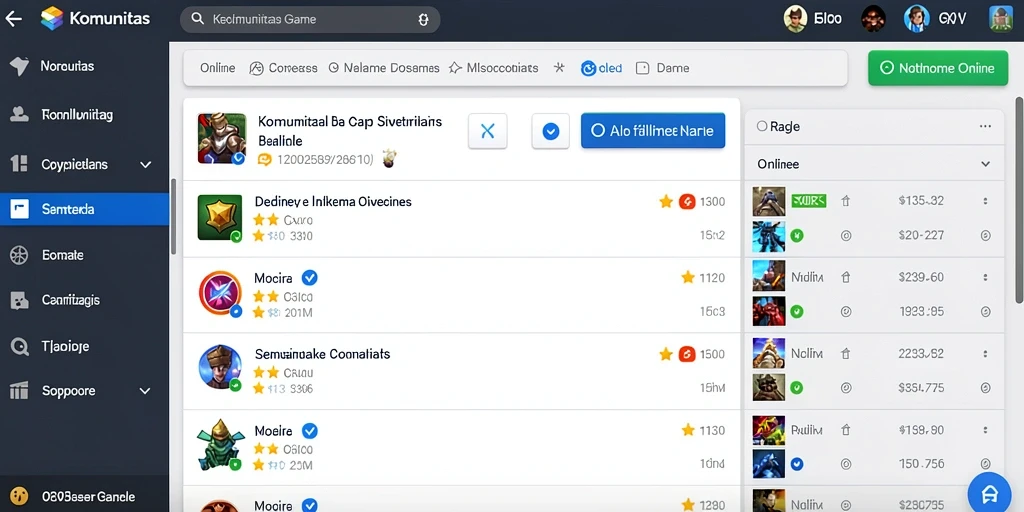
Task: Click the X button in featured card
Action: [x=487, y=131]
